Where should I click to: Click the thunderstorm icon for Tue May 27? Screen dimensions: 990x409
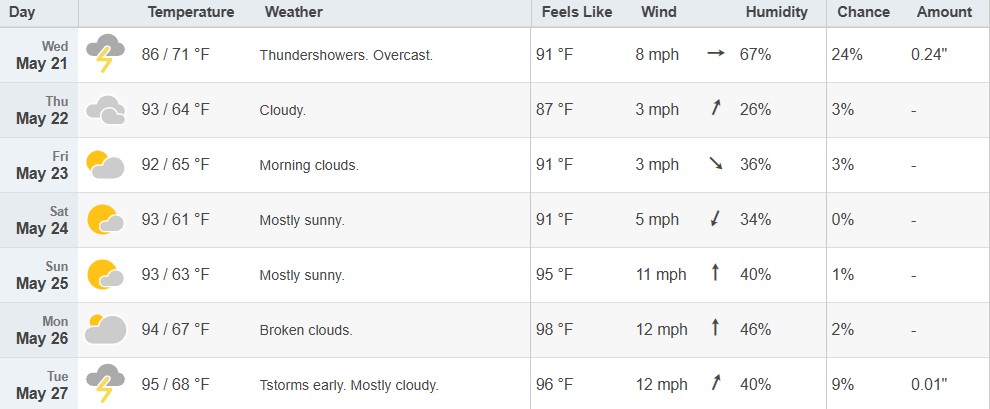(105, 383)
